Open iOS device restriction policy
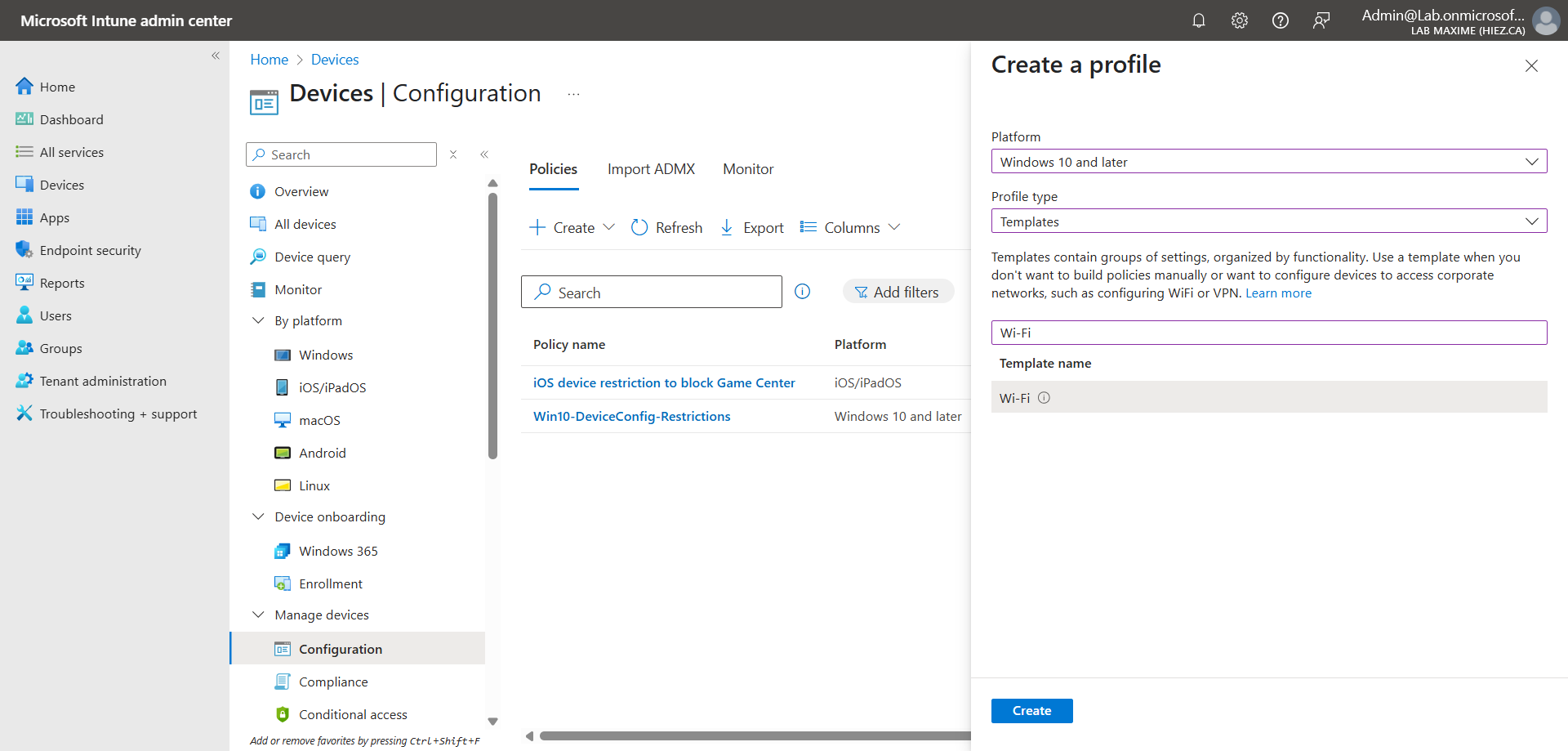This screenshot has width=1568, height=751. coord(664,382)
